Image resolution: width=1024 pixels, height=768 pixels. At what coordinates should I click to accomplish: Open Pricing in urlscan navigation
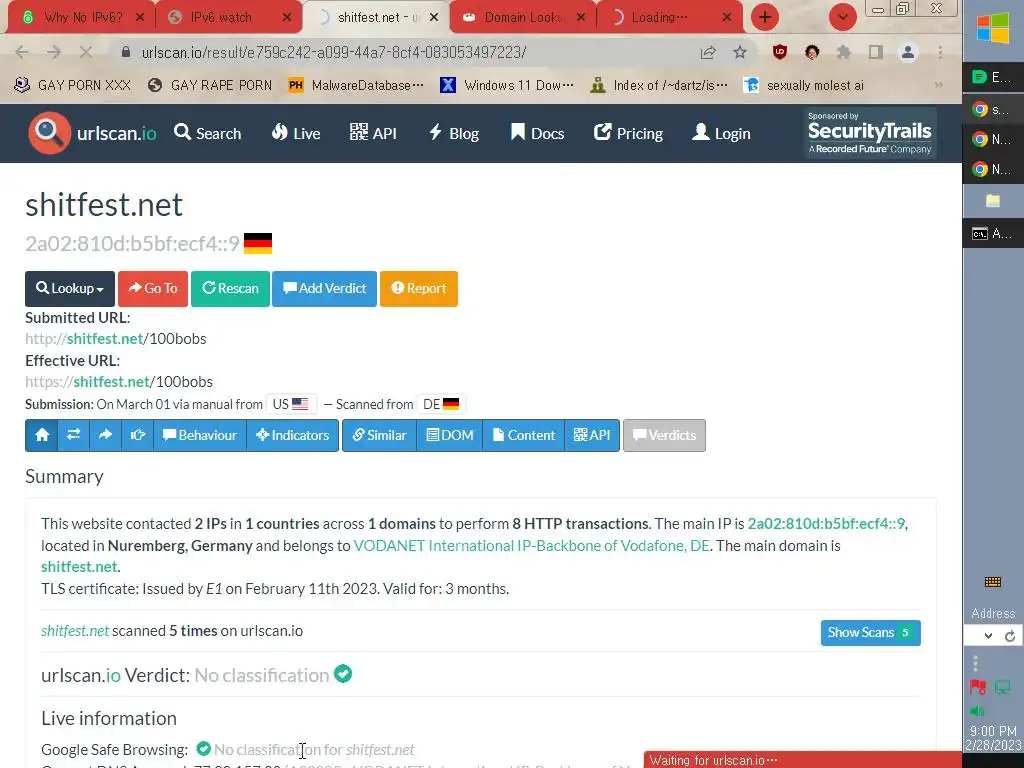pyautogui.click(x=628, y=133)
